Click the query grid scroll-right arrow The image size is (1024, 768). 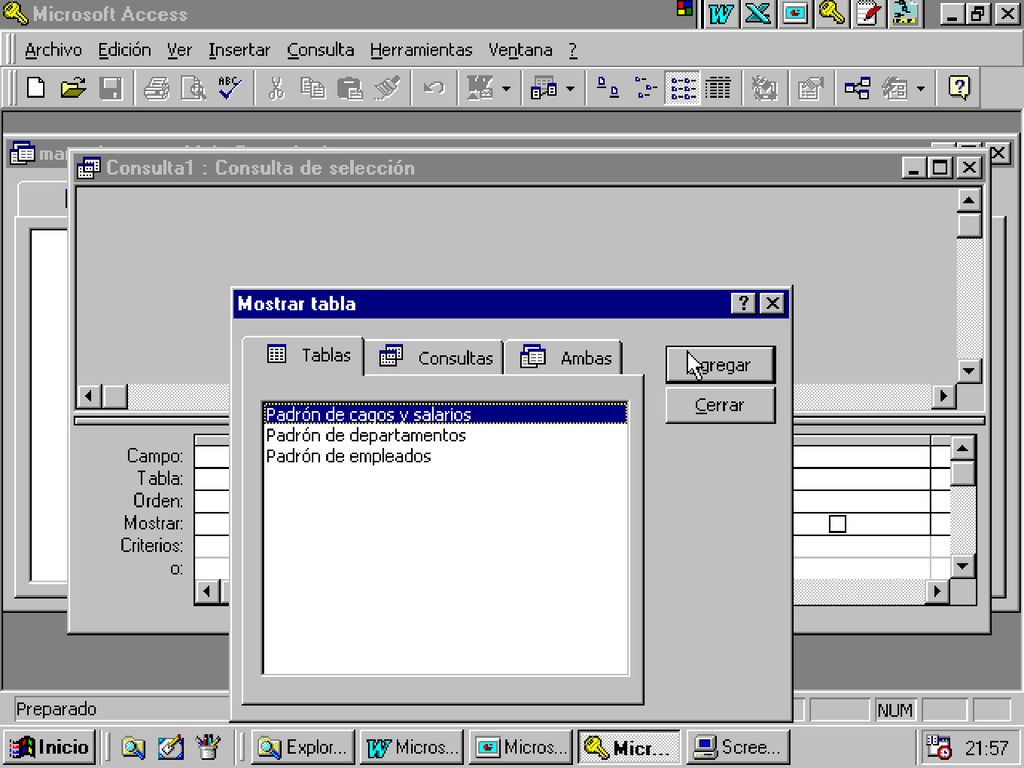(937, 591)
